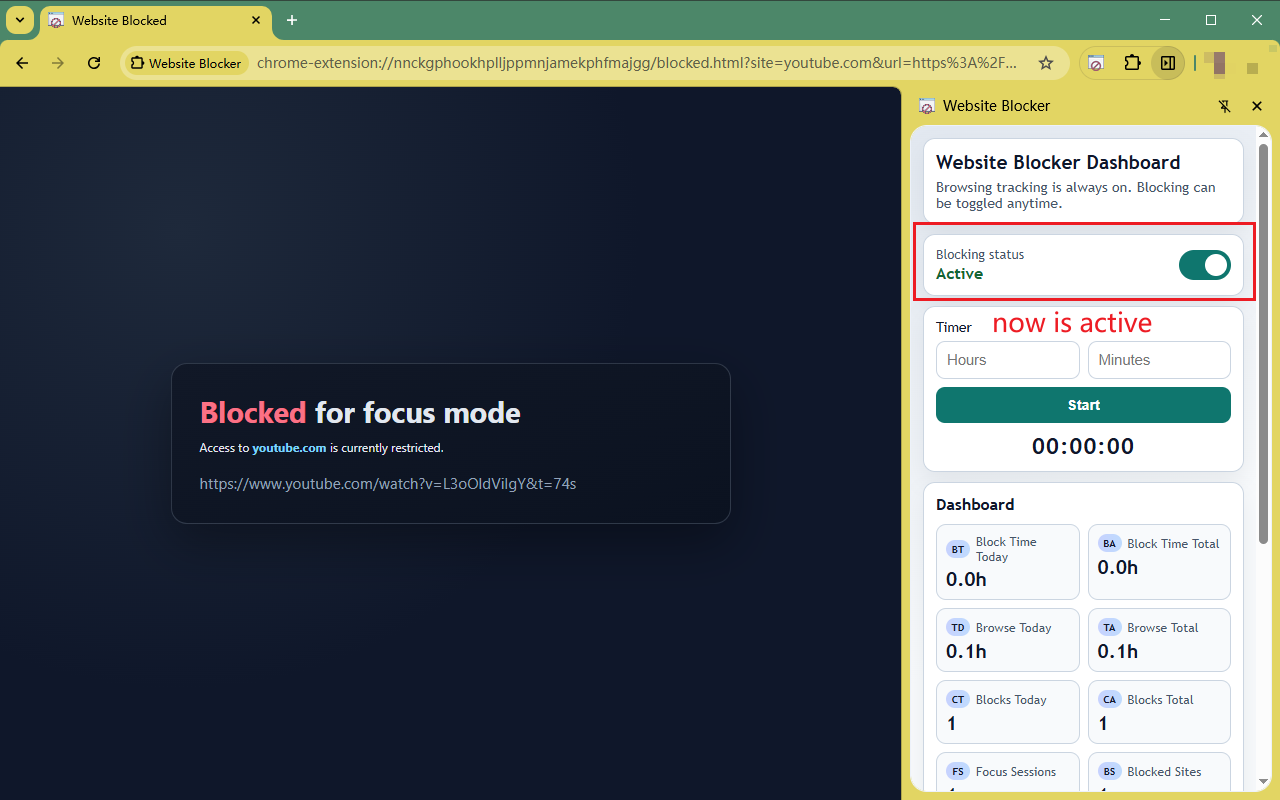
Task: Select the Website Blocked tab
Action: pos(156,20)
